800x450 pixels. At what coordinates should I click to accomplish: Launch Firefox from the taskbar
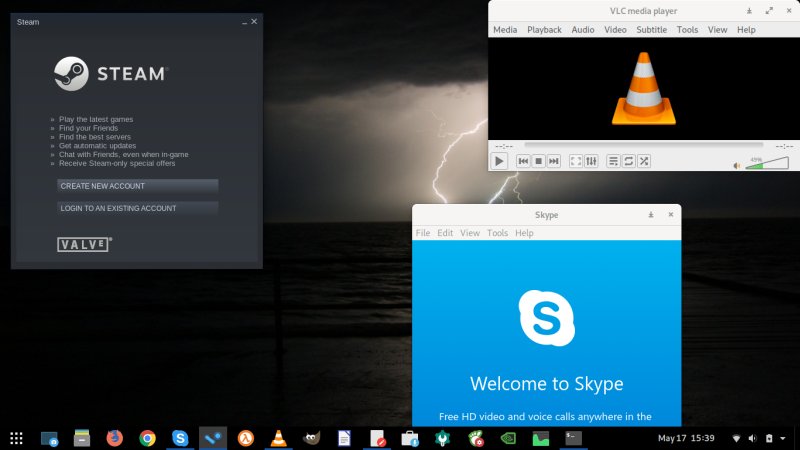[x=114, y=438]
